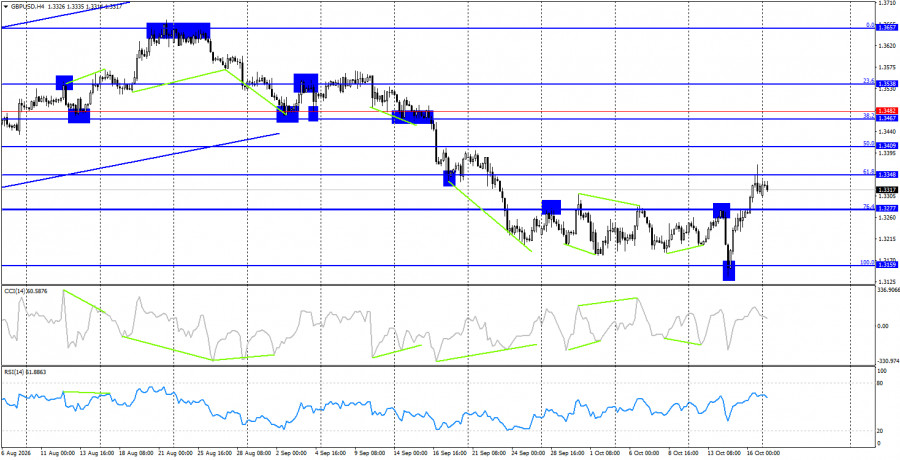The width and height of the screenshot is (900, 460).
Task: Open the chart dropdown arrow beside GBPUSD,H4
Action: 6,7
